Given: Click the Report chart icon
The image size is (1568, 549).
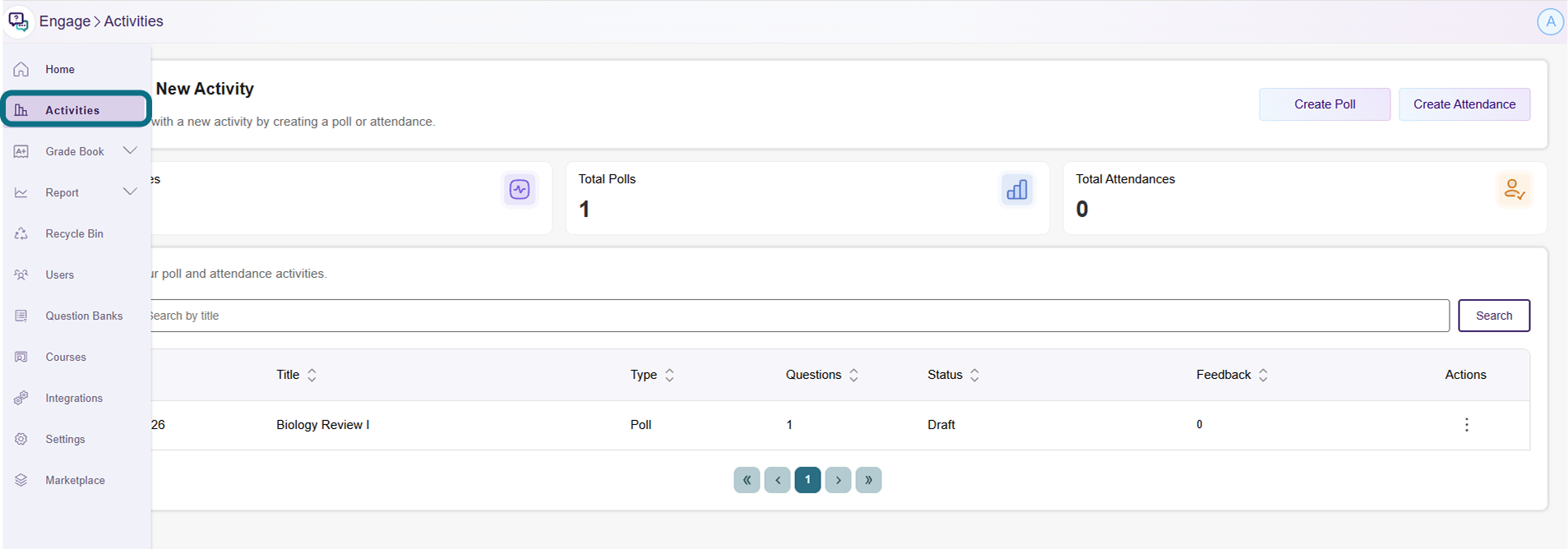Looking at the screenshot, I should click(21, 192).
